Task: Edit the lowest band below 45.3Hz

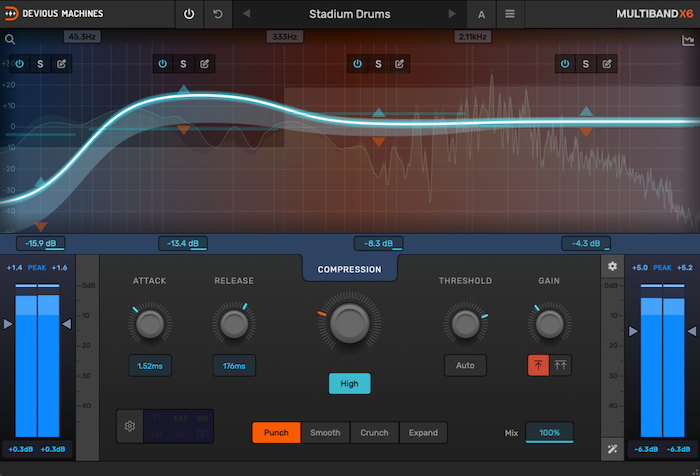Action: (62, 64)
